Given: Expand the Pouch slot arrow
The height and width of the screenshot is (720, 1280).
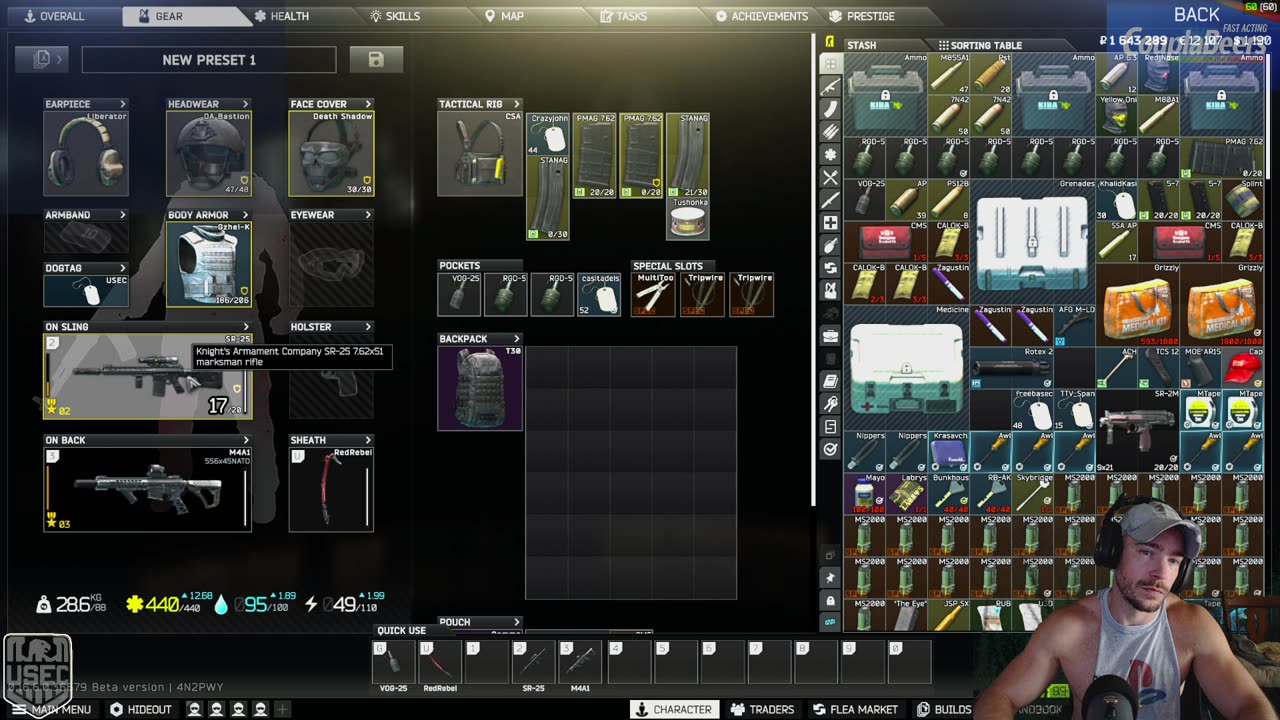Looking at the screenshot, I should 517,622.
